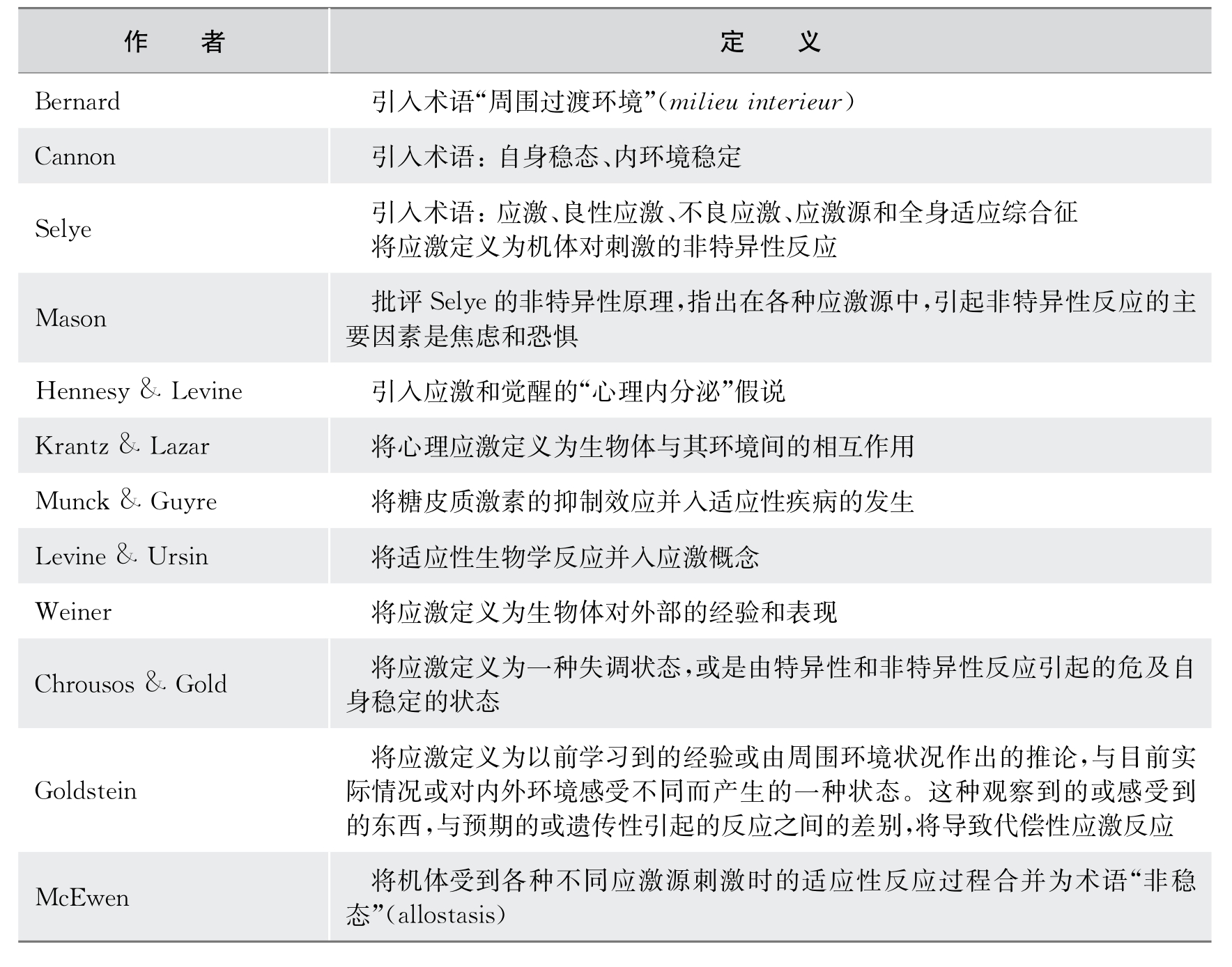Click the 作者 column header

(174, 42)
